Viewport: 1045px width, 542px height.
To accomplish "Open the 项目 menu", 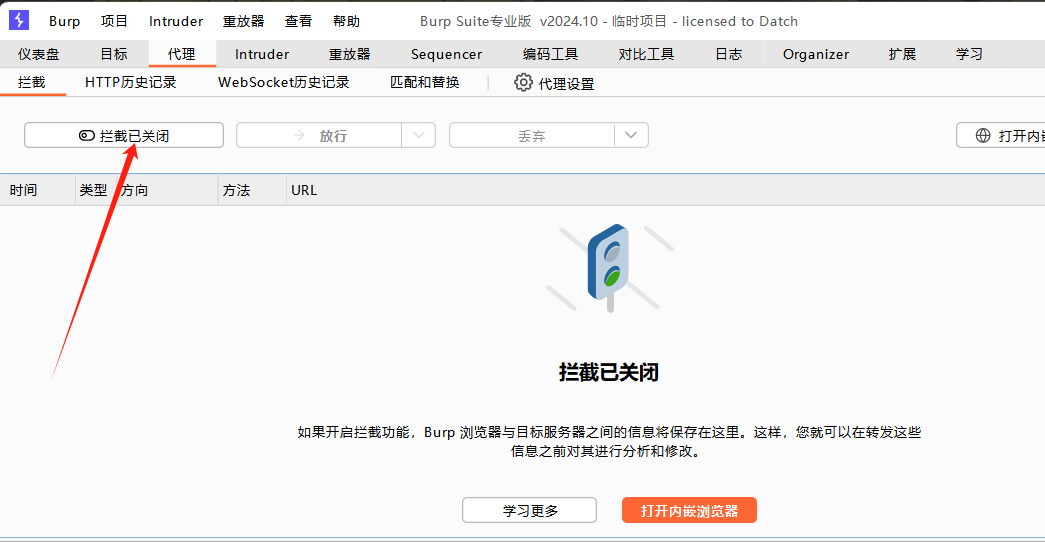I will pos(114,21).
